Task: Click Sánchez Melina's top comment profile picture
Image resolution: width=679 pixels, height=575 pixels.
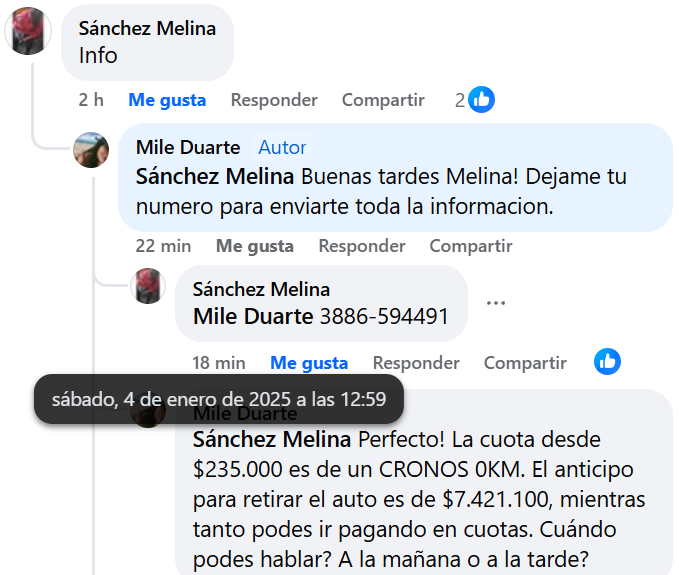Action: tap(30, 30)
